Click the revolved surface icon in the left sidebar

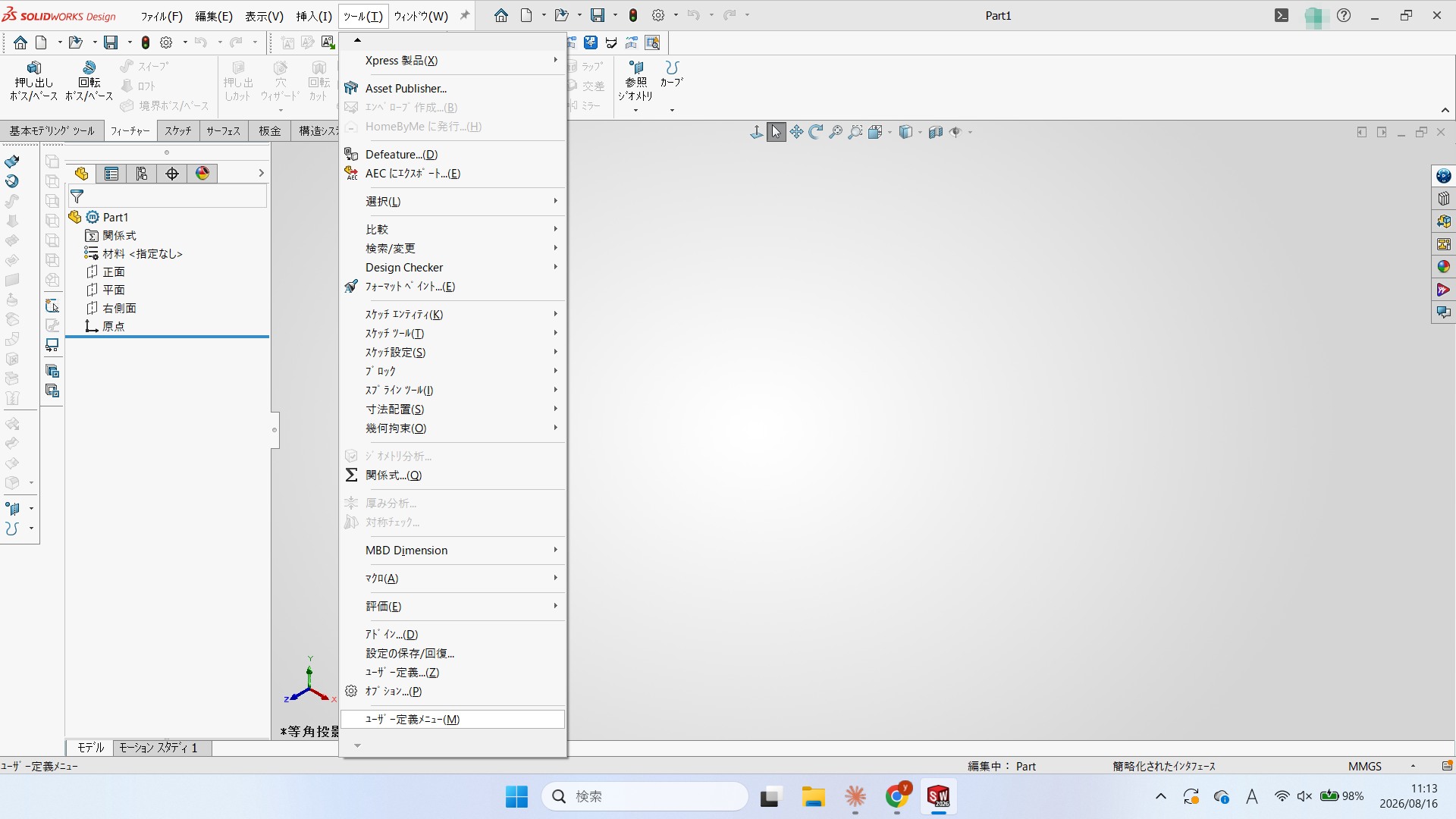coord(12,181)
